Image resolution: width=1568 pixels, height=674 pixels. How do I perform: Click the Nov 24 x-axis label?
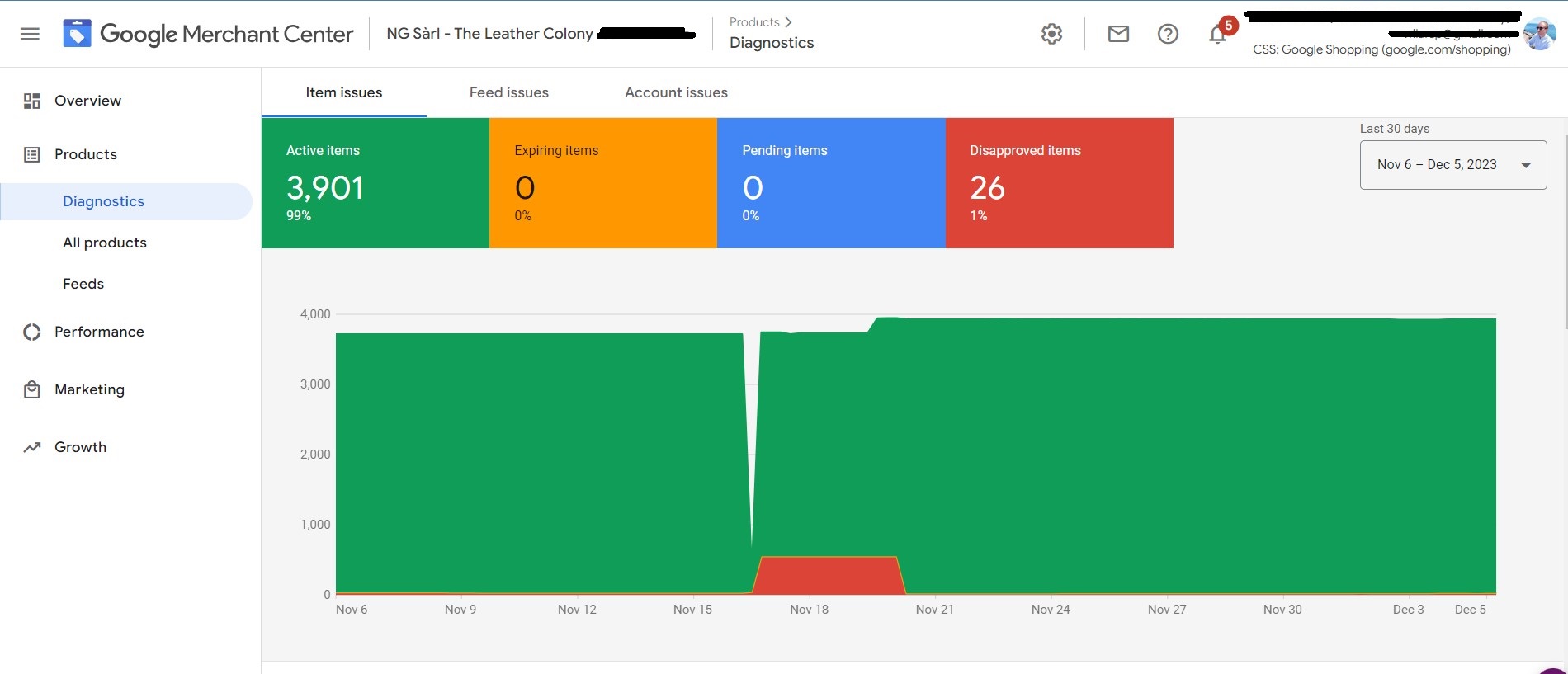[1051, 610]
